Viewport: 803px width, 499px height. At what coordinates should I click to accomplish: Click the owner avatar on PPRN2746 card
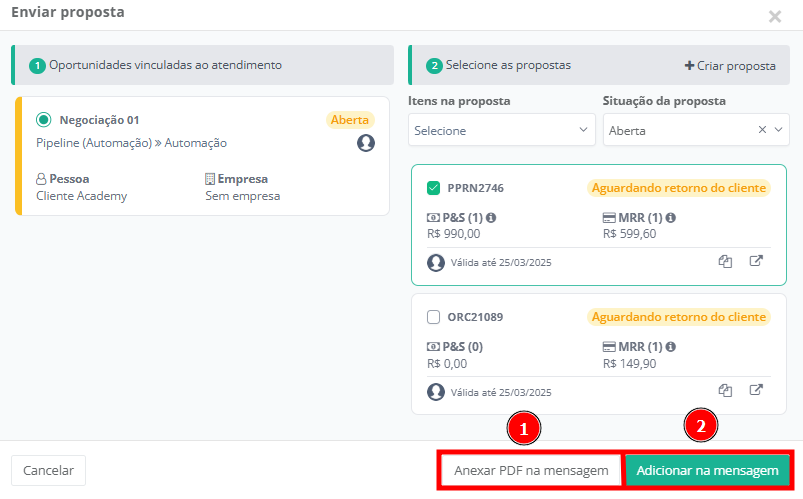click(436, 263)
